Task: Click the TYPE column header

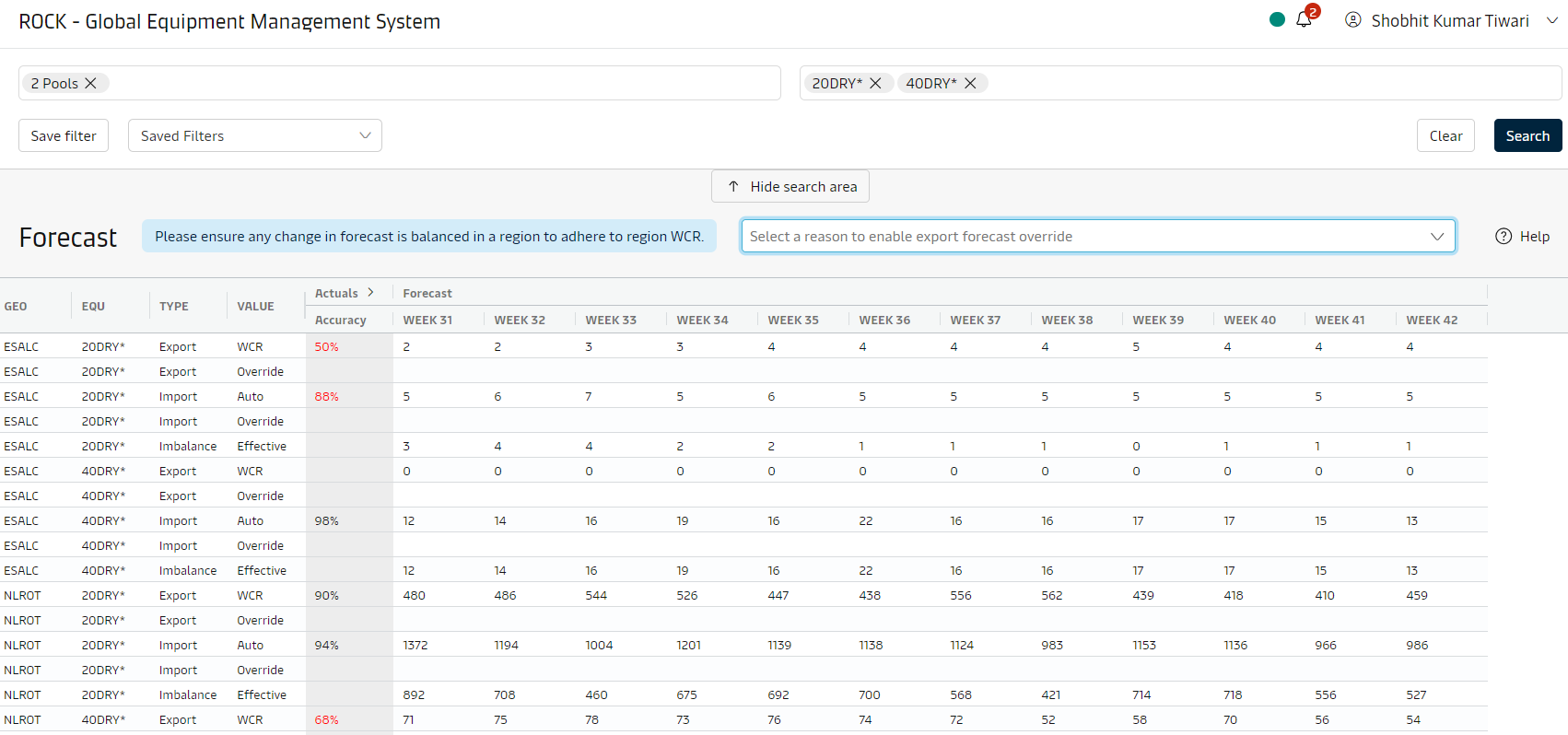Action: 174,306
